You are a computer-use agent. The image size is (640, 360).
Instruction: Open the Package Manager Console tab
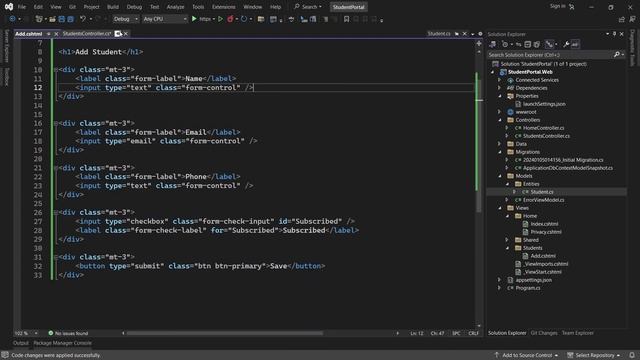tap(62, 343)
